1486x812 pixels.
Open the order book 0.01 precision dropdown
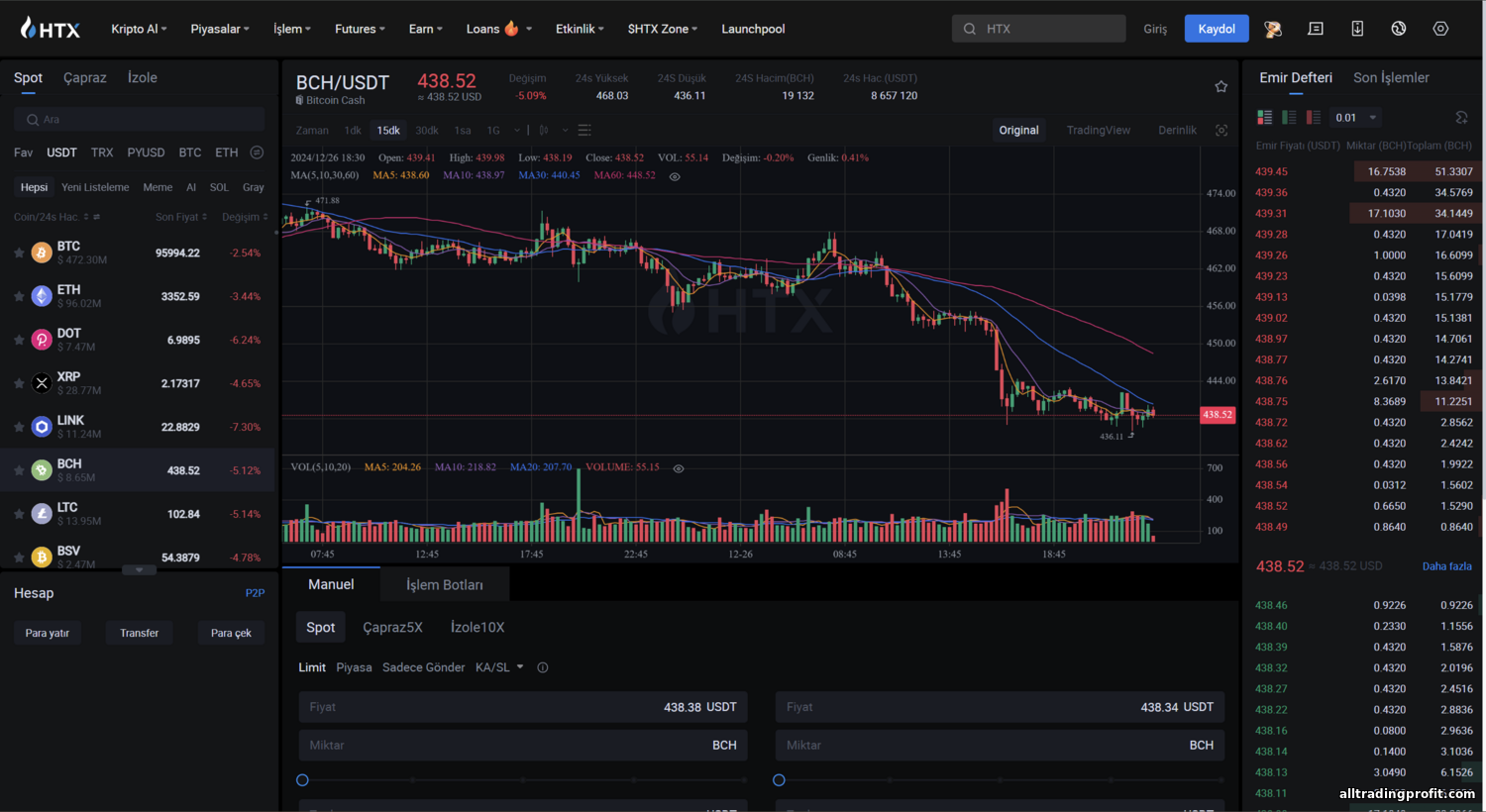coord(1356,118)
